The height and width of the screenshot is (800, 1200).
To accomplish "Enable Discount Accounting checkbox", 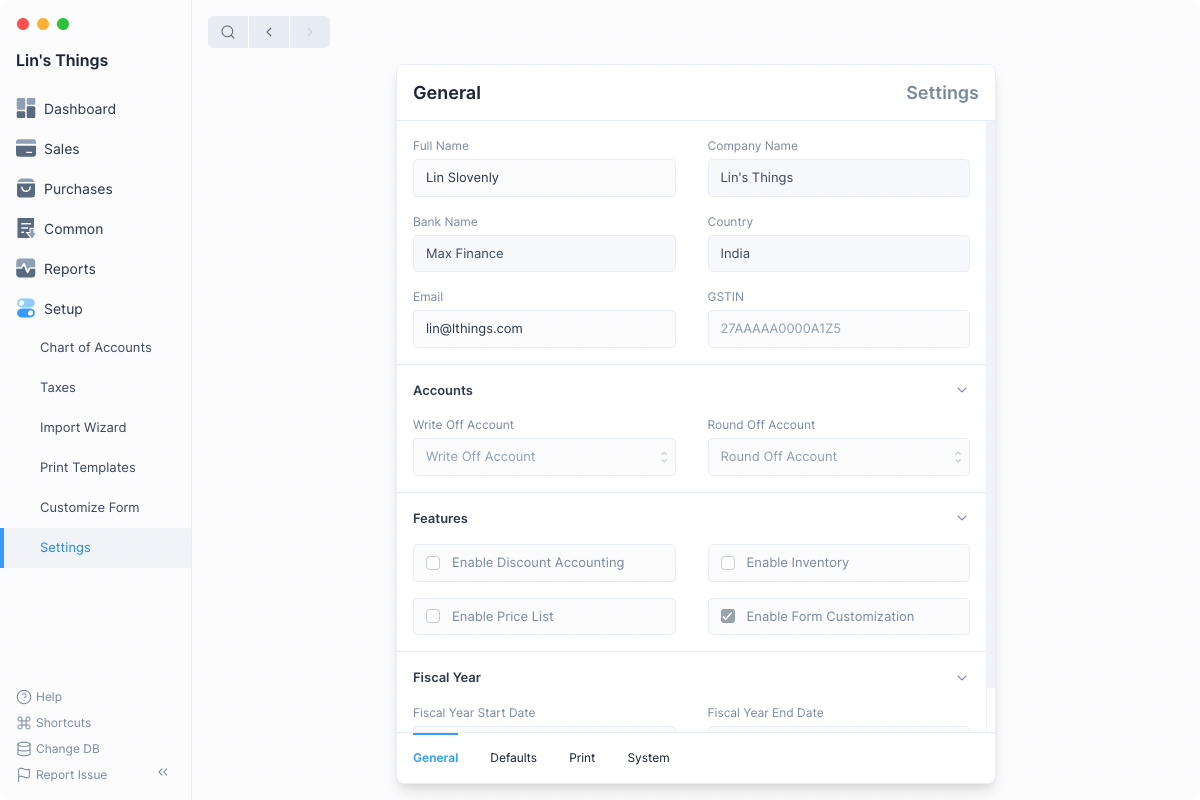I will click(433, 563).
